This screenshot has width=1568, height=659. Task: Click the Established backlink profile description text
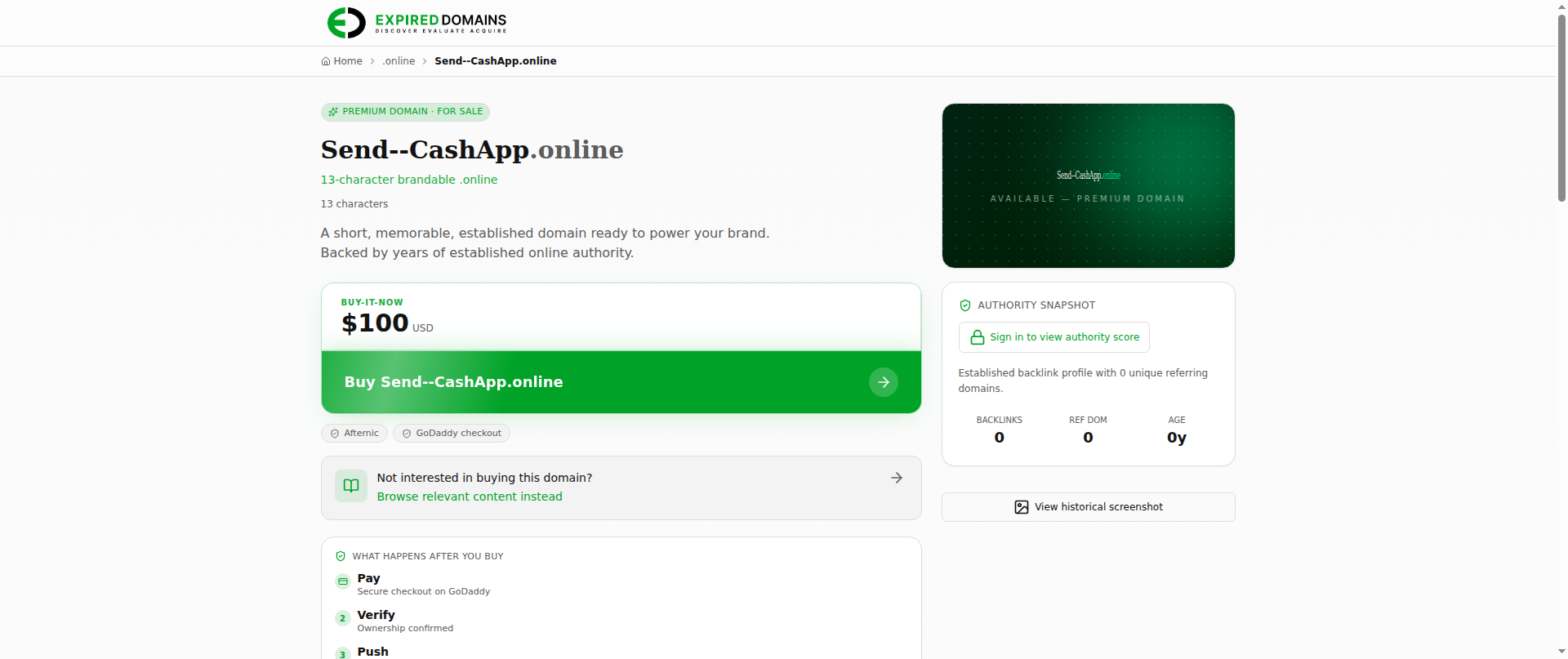point(1083,381)
